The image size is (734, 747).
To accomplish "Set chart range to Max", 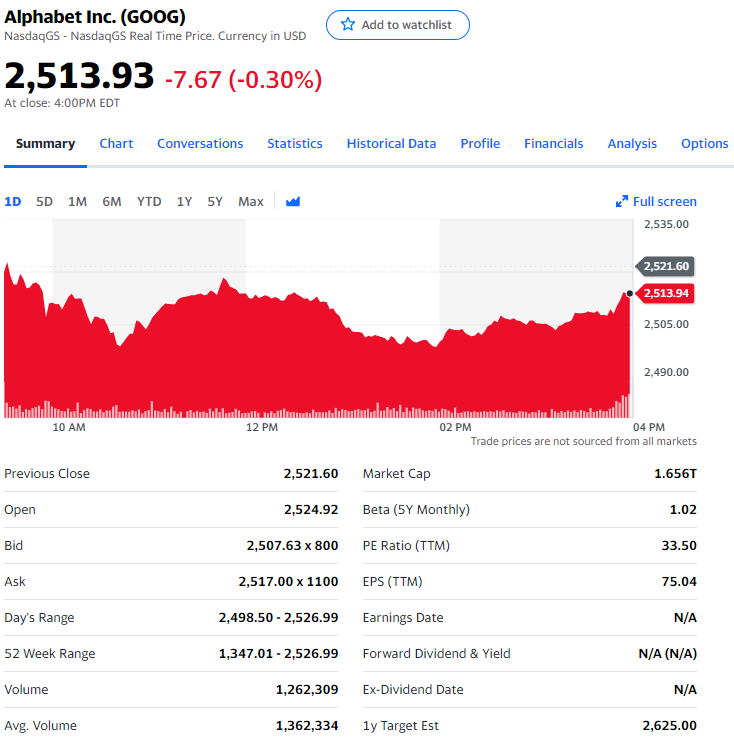I will tap(251, 202).
